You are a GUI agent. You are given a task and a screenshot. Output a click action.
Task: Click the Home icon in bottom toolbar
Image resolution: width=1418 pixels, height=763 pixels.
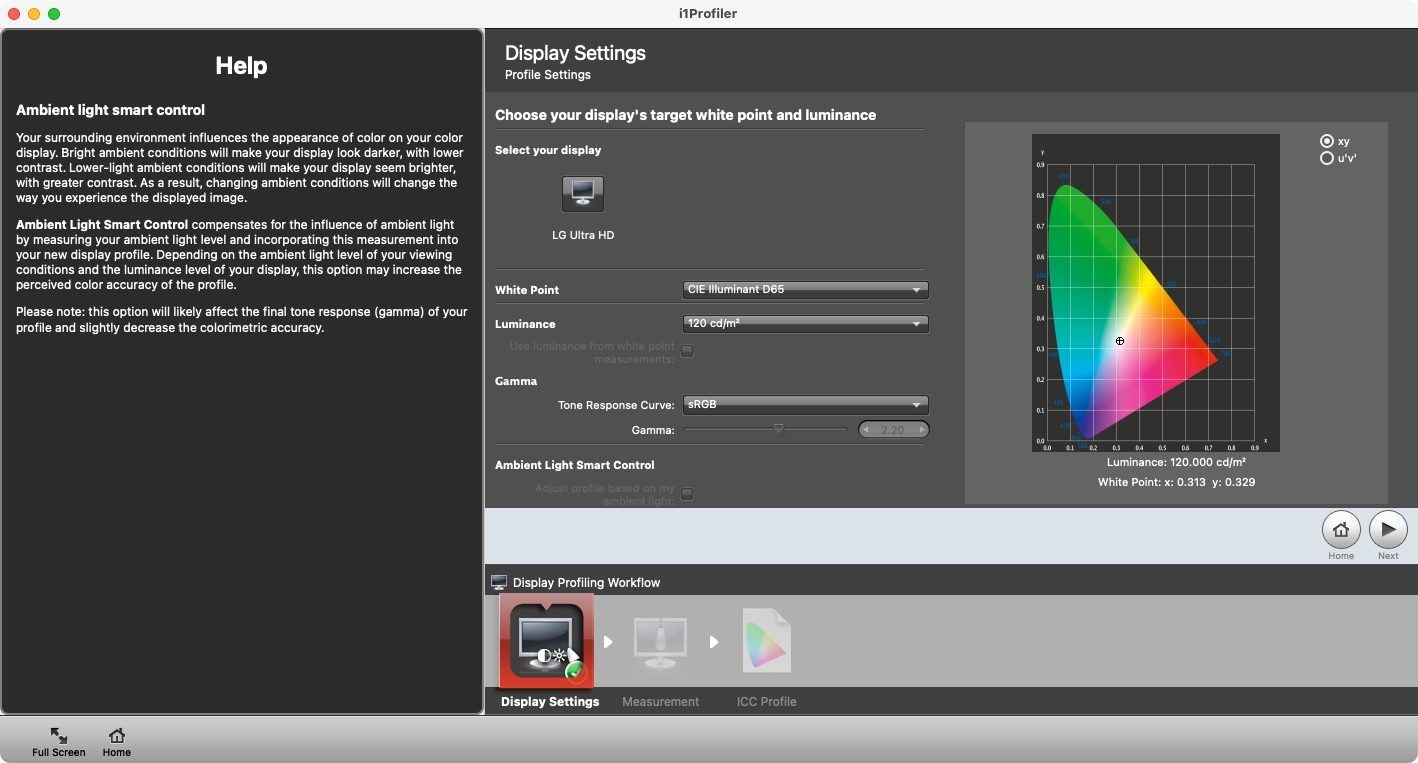click(x=117, y=741)
